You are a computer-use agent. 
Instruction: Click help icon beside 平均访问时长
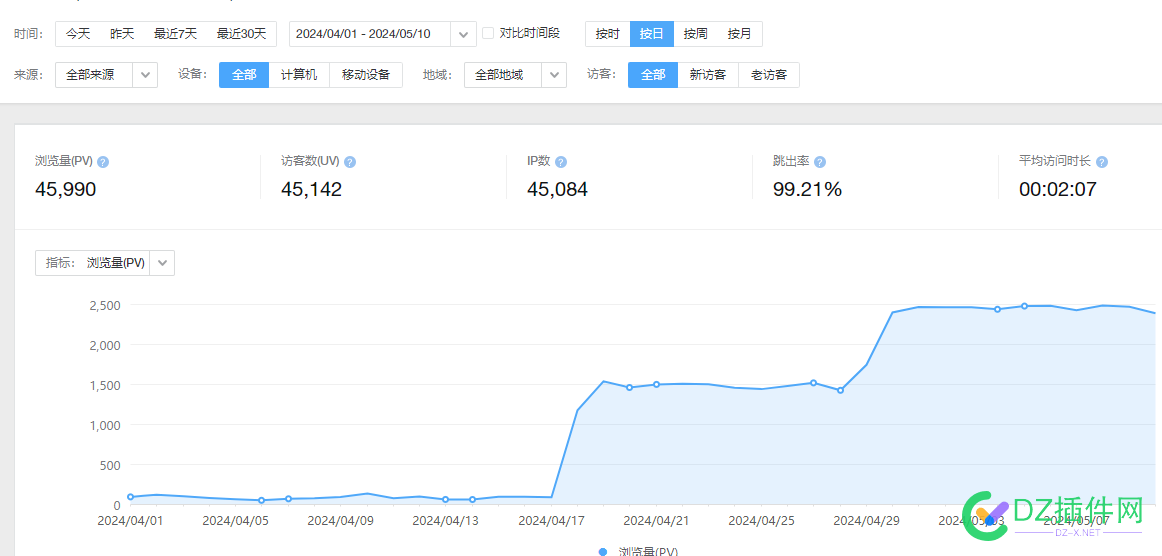1102,162
